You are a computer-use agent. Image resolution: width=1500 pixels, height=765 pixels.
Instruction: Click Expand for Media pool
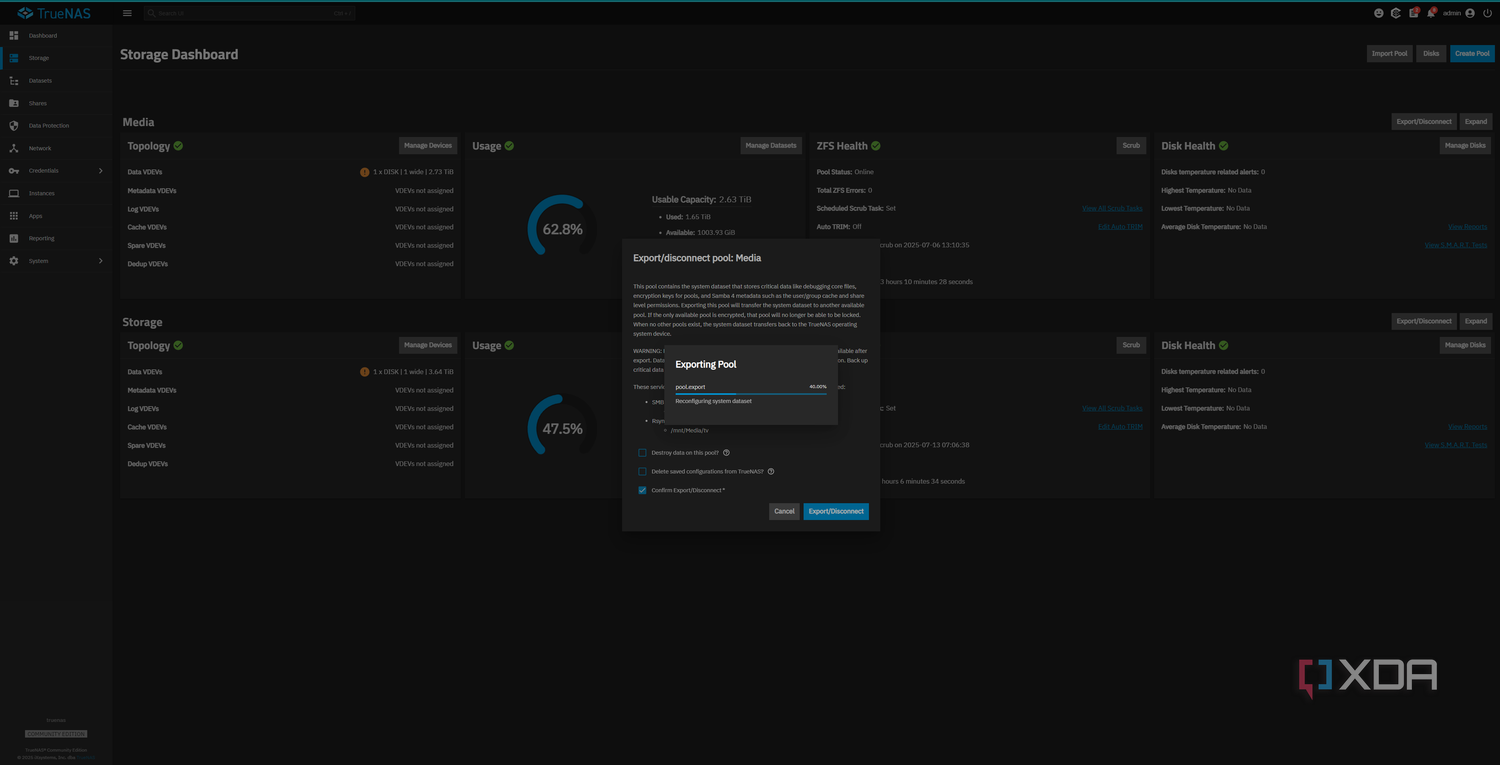(1476, 121)
